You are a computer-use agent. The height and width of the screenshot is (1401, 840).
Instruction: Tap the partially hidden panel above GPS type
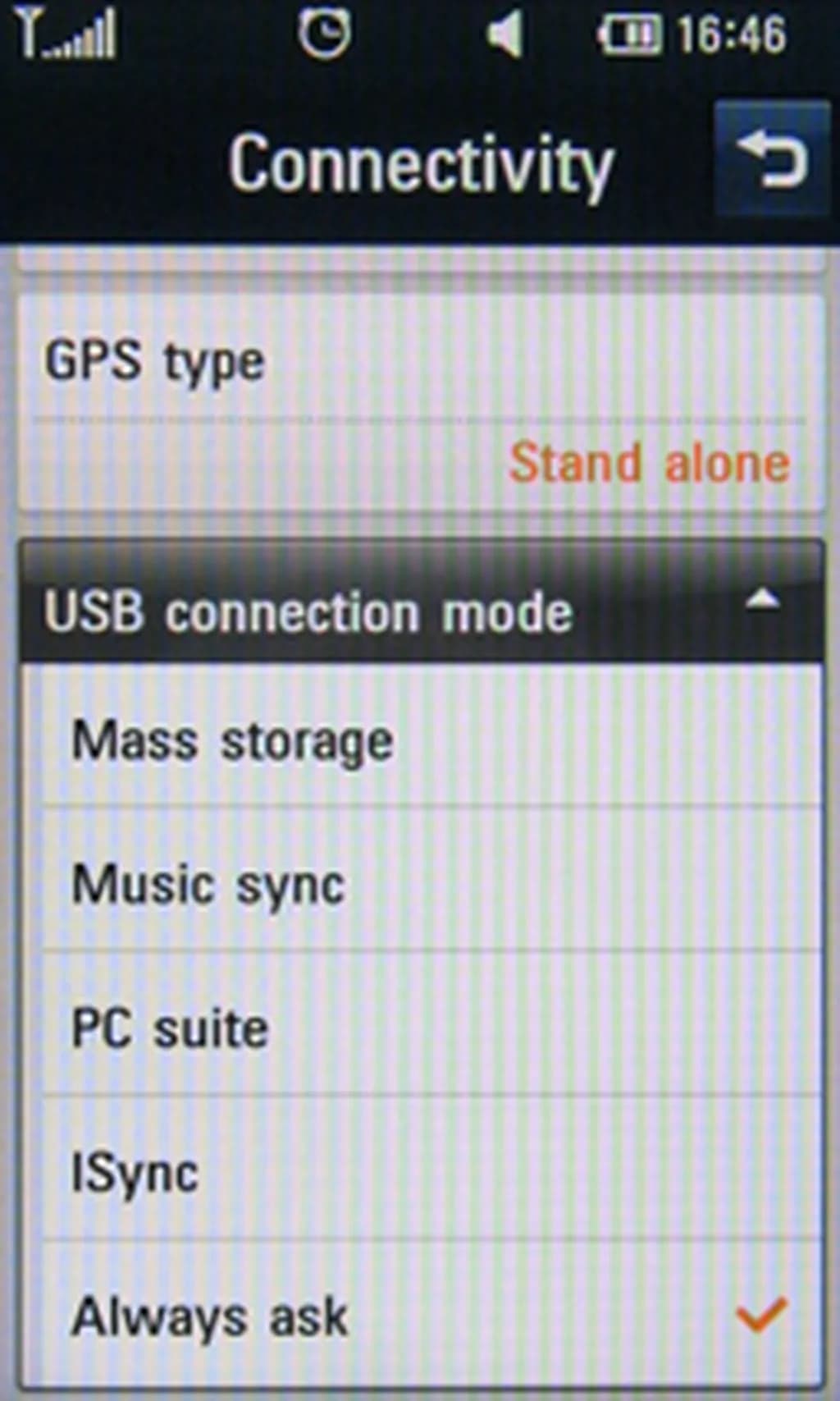point(420,261)
